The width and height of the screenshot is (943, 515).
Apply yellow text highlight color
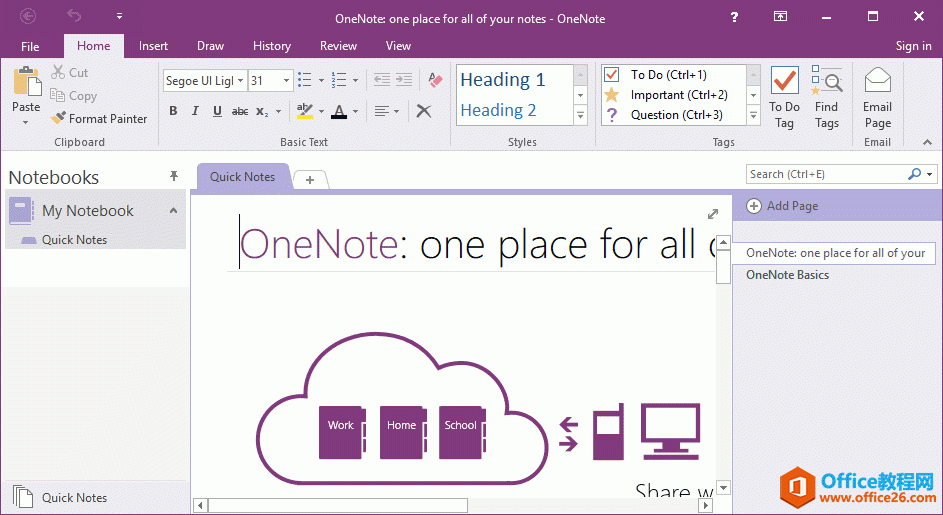[305, 111]
